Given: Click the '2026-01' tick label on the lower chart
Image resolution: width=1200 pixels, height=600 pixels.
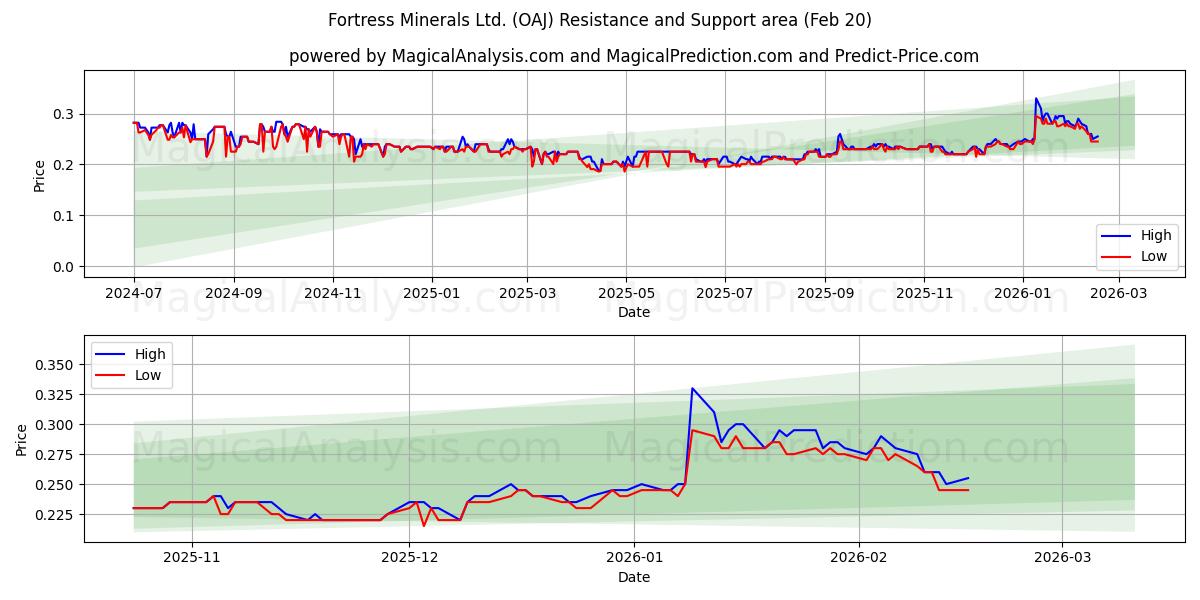Looking at the screenshot, I should tap(636, 558).
